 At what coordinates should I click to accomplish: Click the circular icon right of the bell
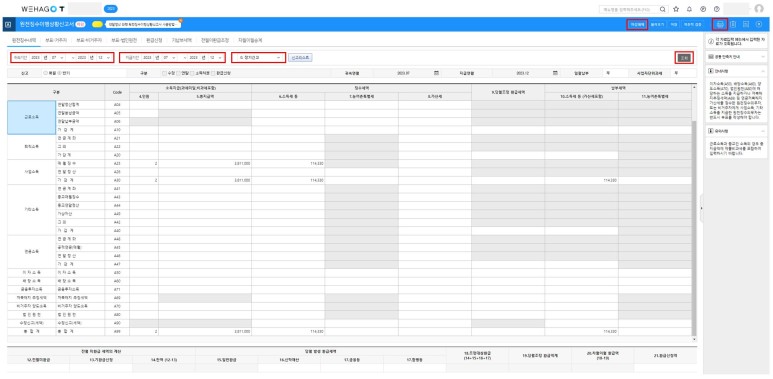[703, 9]
